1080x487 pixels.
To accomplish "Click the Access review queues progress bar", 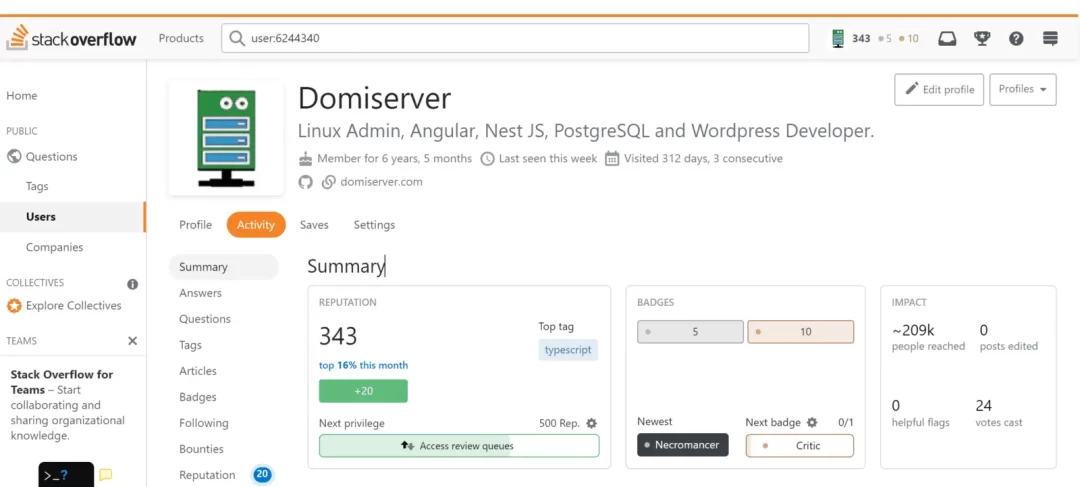I will [x=458, y=446].
